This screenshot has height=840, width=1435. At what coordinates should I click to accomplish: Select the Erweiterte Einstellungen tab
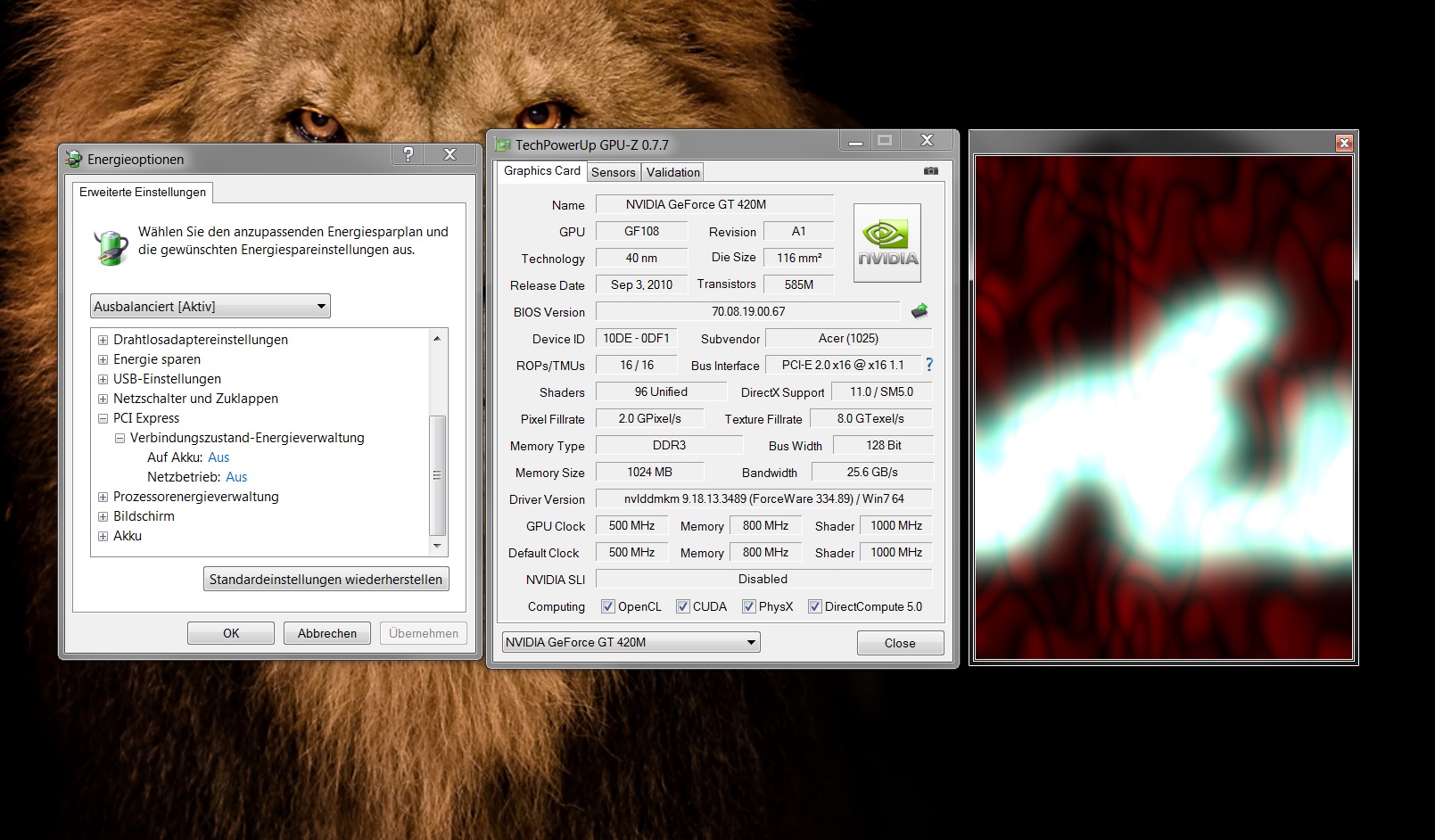point(143,192)
